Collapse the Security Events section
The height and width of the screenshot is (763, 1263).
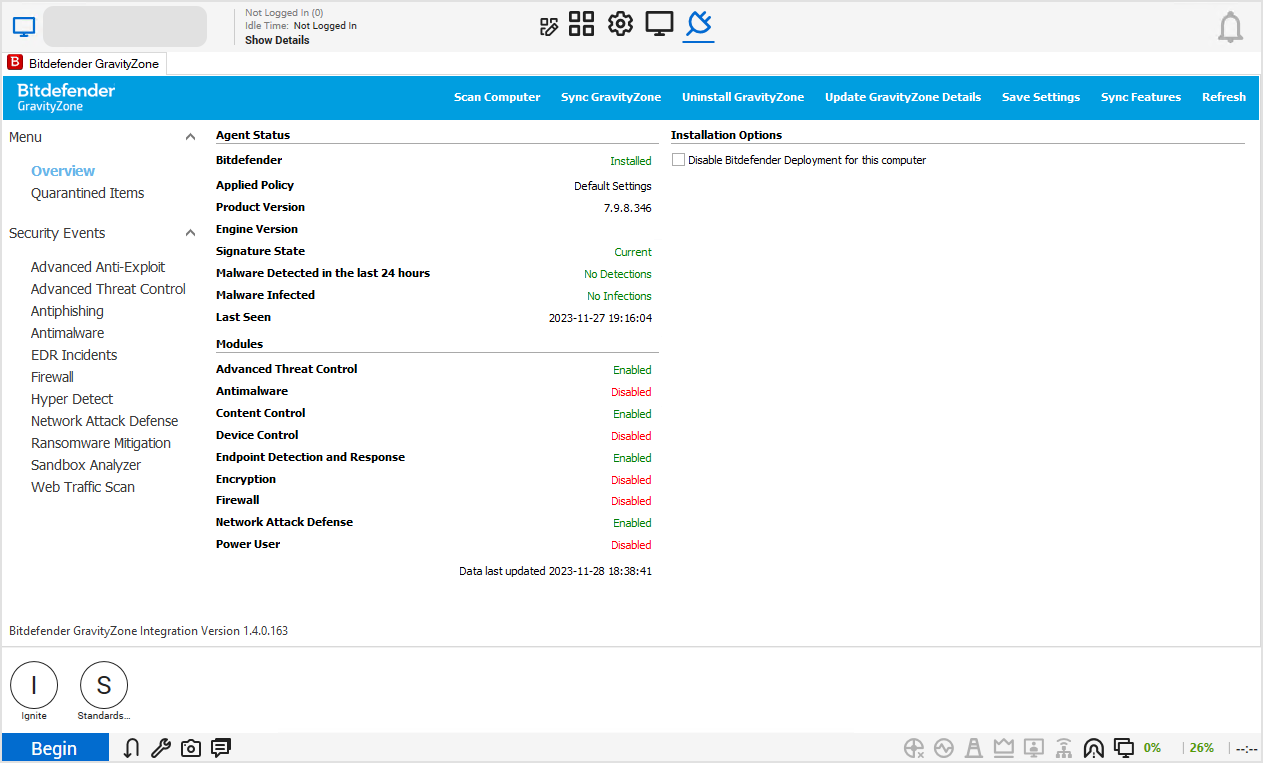point(190,232)
